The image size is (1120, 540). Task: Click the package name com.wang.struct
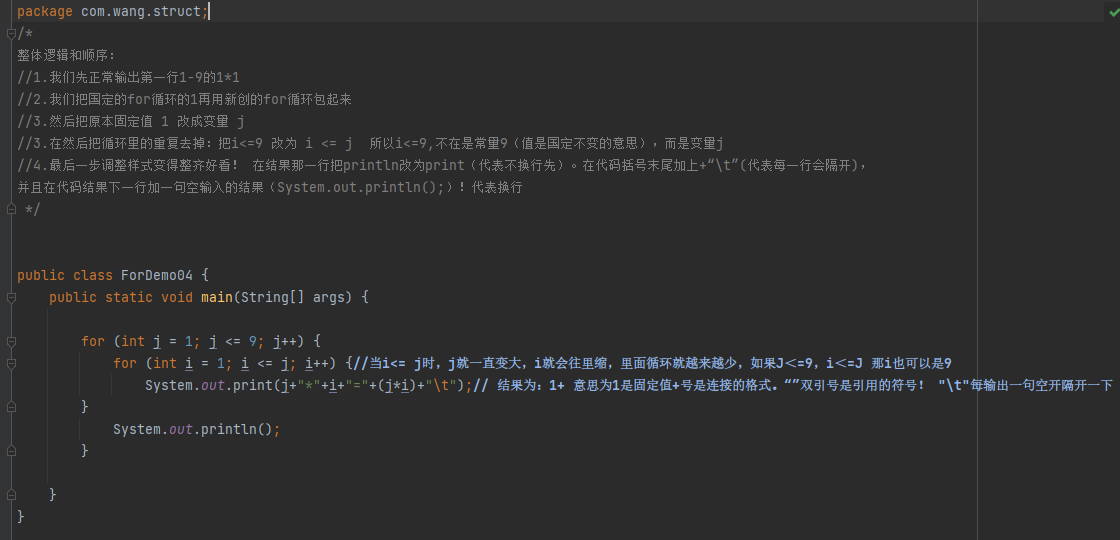[x=141, y=11]
